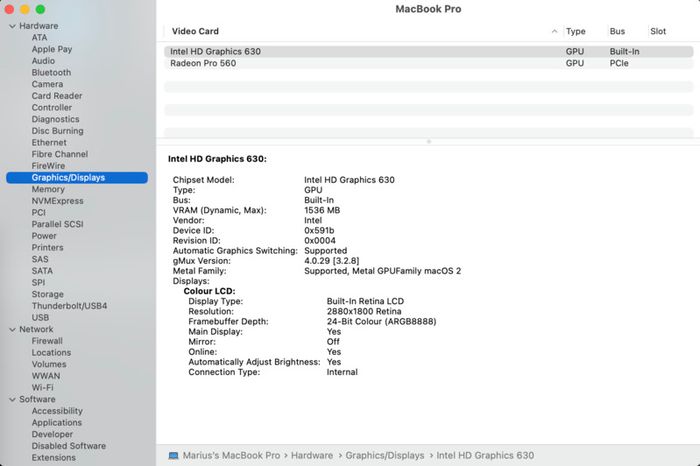Open the Wi-Fi section
Screen dimensions: 700x466
42,387
